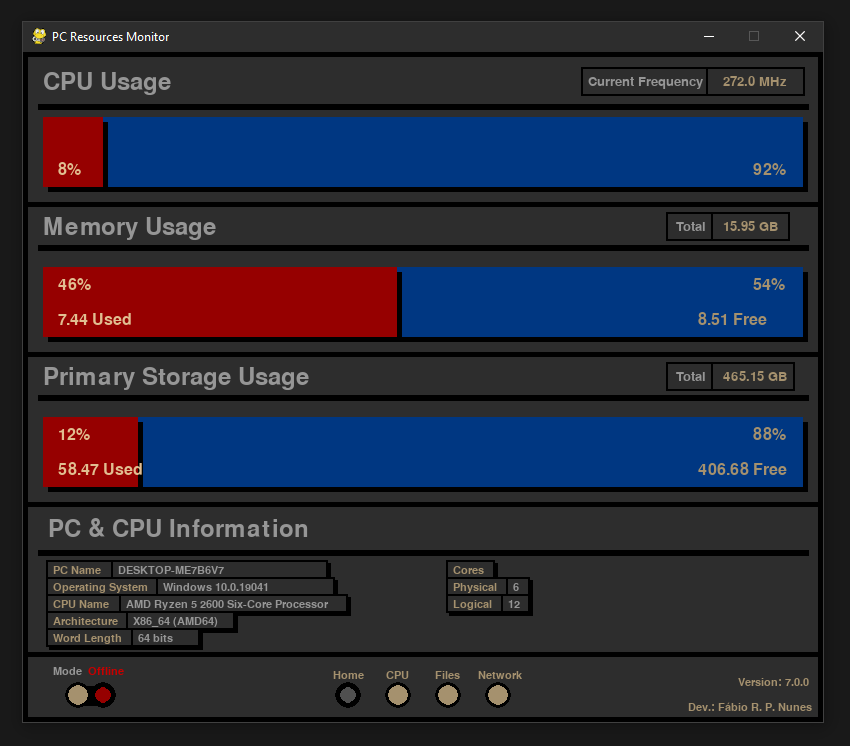
Task: Open the CPU page icon
Action: click(x=398, y=695)
